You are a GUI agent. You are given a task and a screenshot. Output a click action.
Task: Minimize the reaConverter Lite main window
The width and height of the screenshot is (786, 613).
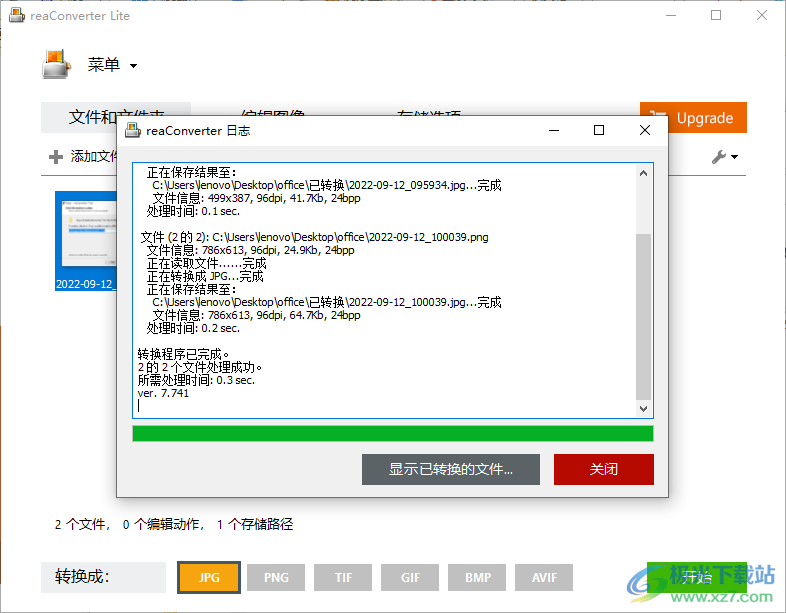(x=671, y=16)
